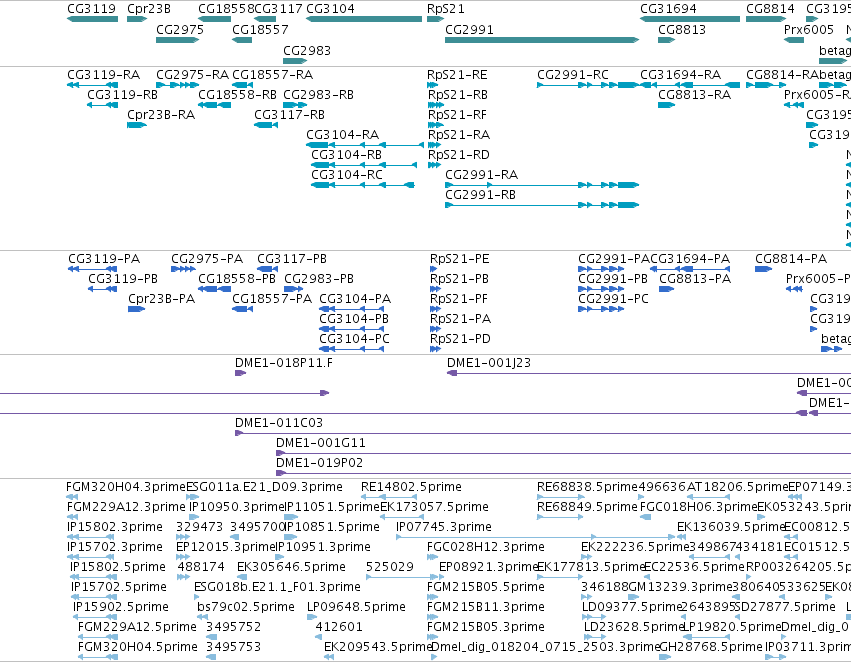Screen dimensions: 851x662
Task: Click EST FGC028H12.3prime
Action: 486,547
